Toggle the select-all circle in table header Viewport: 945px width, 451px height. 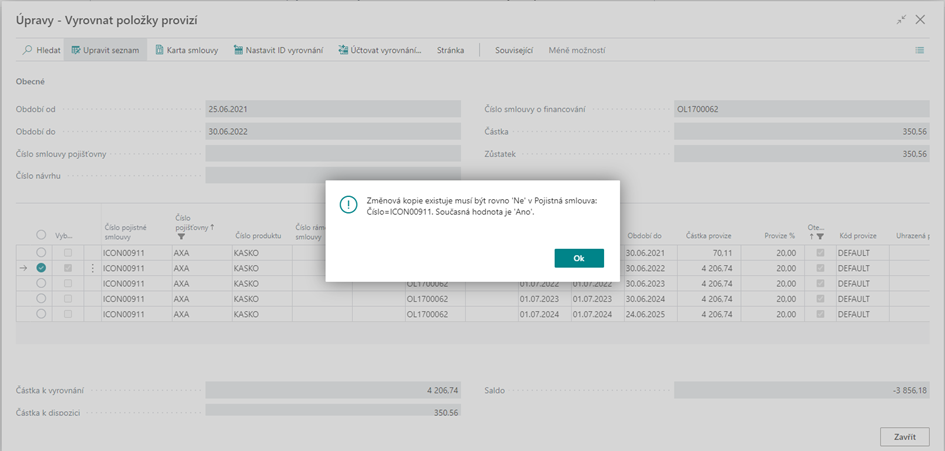click(x=41, y=236)
